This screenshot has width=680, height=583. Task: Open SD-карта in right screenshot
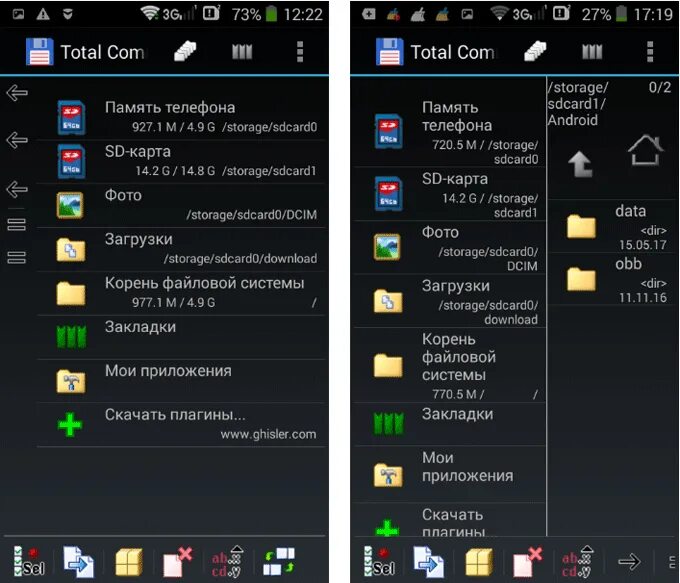coord(449,194)
